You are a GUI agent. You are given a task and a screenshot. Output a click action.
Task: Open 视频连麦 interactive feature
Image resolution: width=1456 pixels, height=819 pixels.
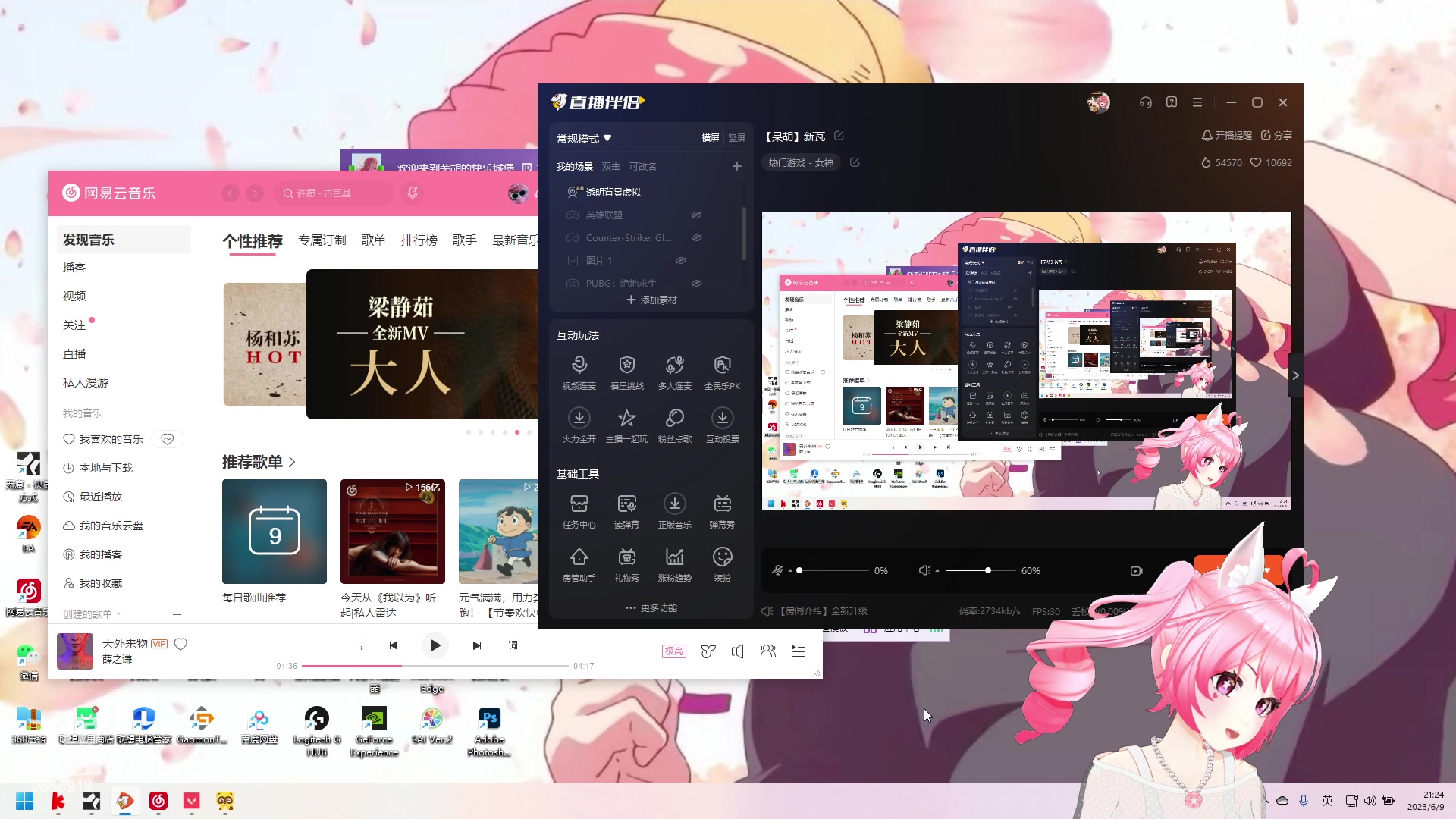point(579,372)
